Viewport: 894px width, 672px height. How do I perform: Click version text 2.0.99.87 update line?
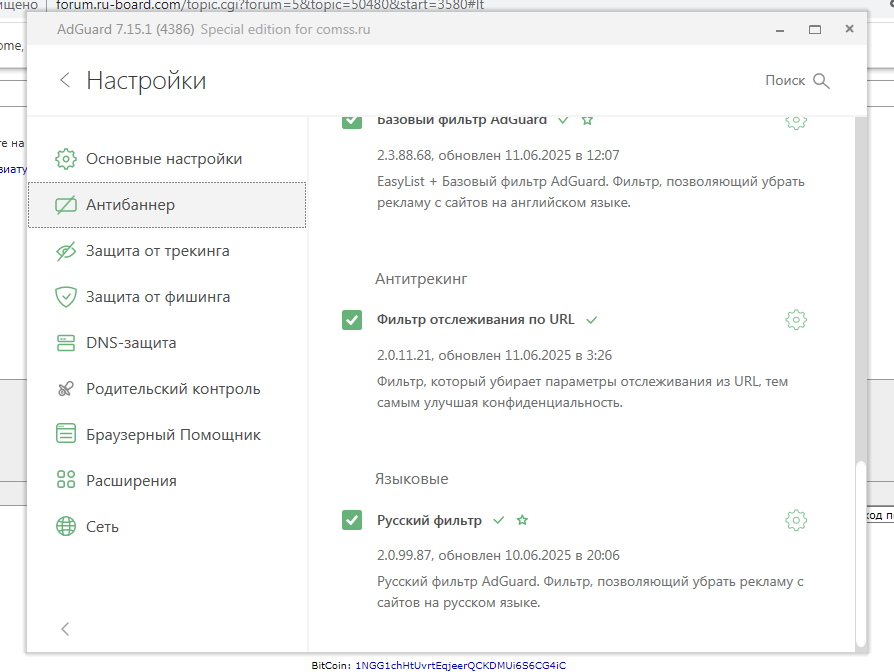pos(498,555)
